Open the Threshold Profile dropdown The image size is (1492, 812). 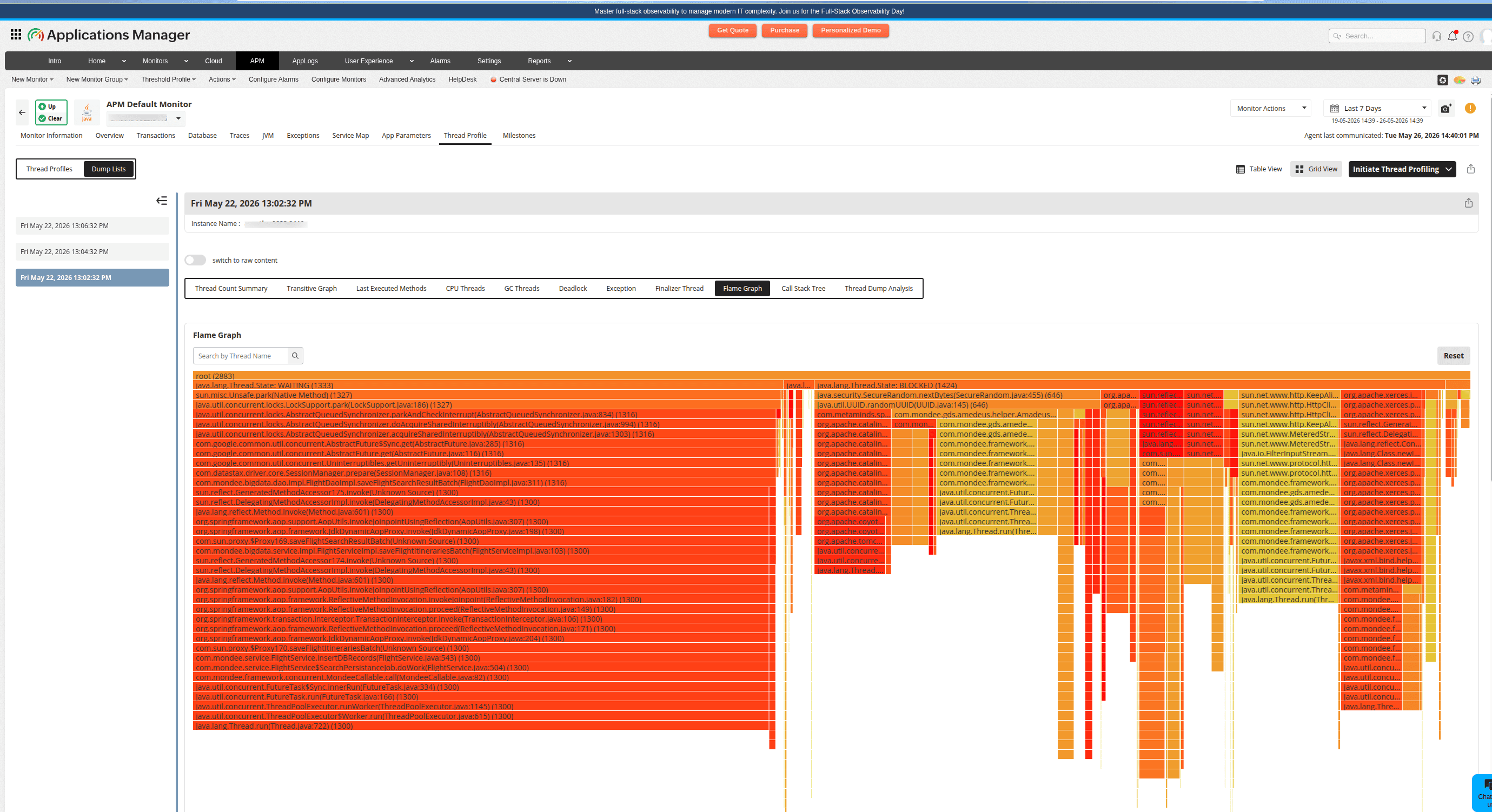tap(168, 79)
